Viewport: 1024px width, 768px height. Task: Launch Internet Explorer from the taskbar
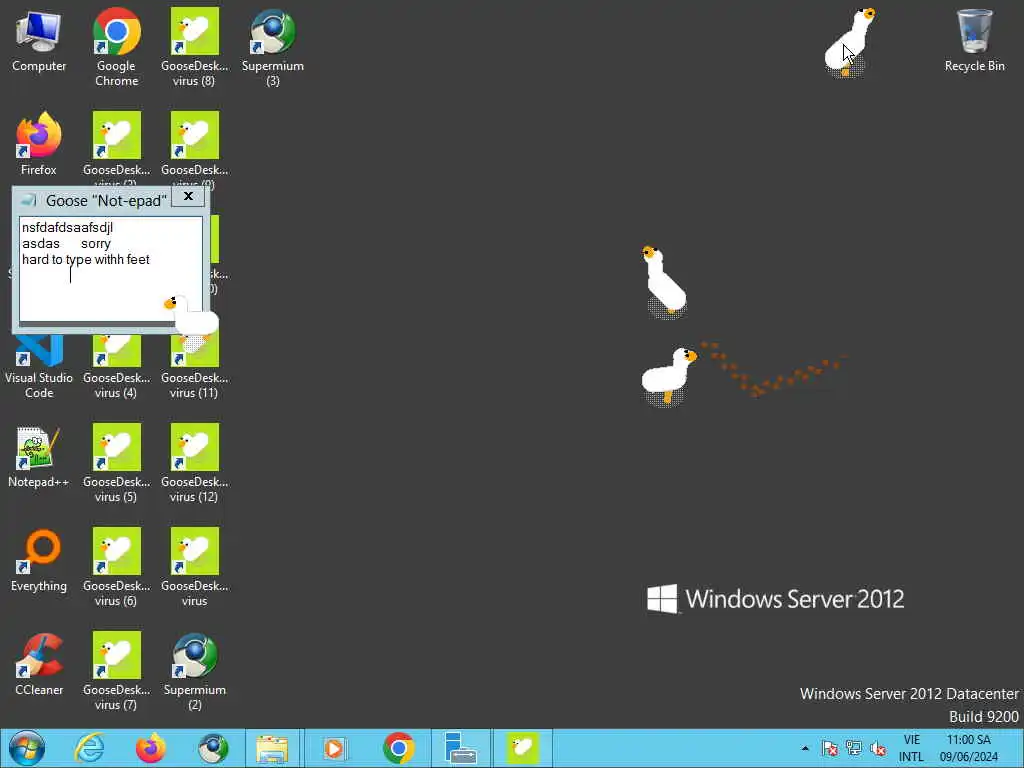tap(89, 748)
